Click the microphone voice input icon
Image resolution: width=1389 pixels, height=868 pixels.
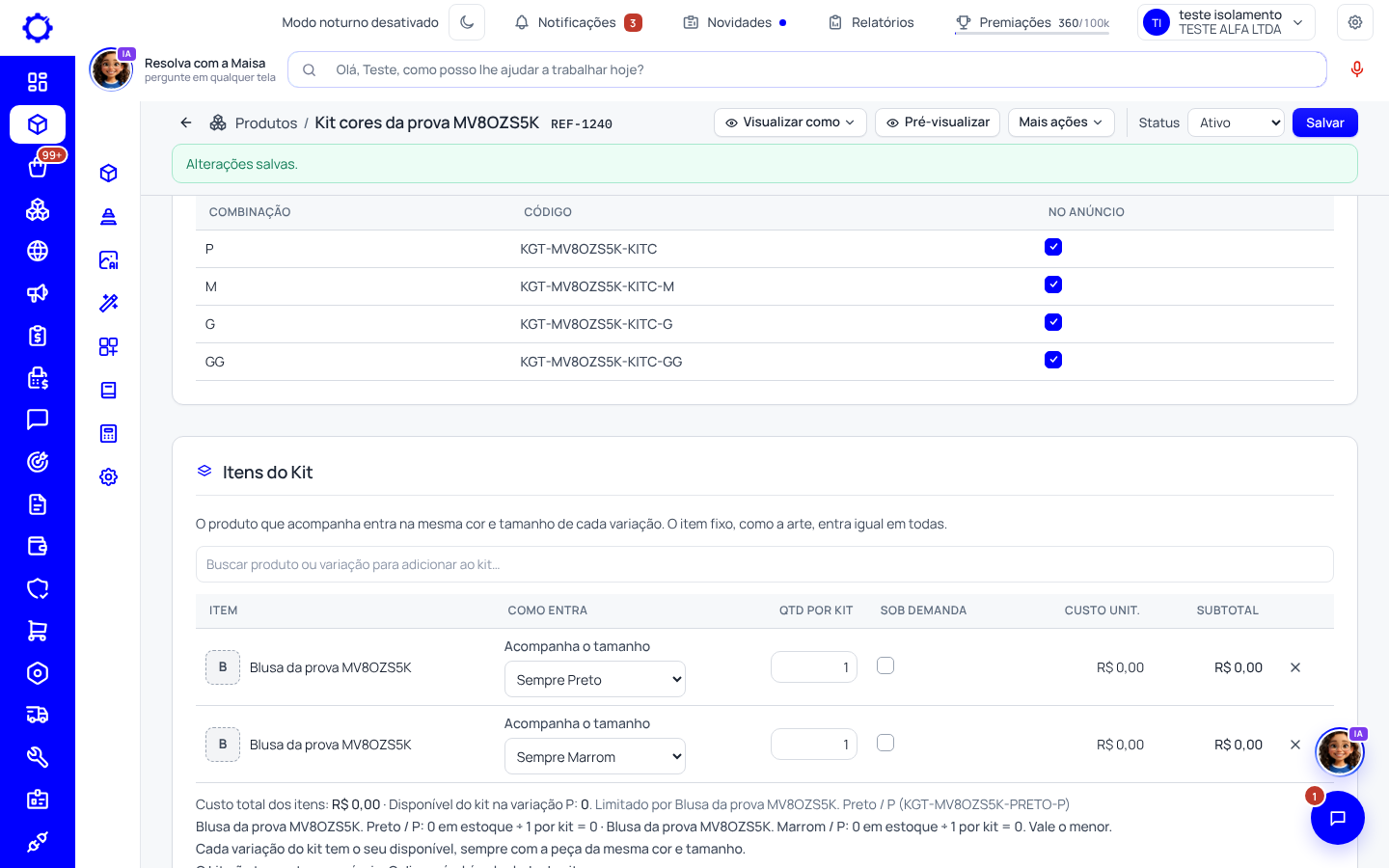pyautogui.click(x=1357, y=69)
